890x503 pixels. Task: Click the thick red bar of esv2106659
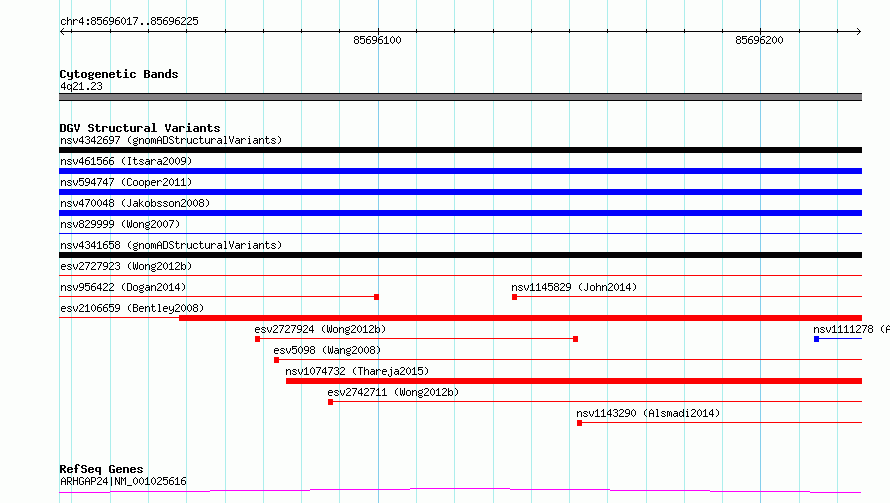click(520, 318)
